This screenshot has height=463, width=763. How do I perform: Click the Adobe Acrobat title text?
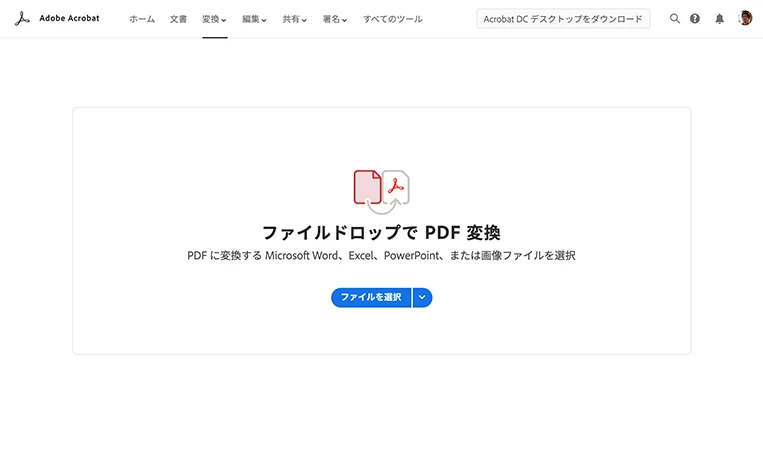[69, 18]
